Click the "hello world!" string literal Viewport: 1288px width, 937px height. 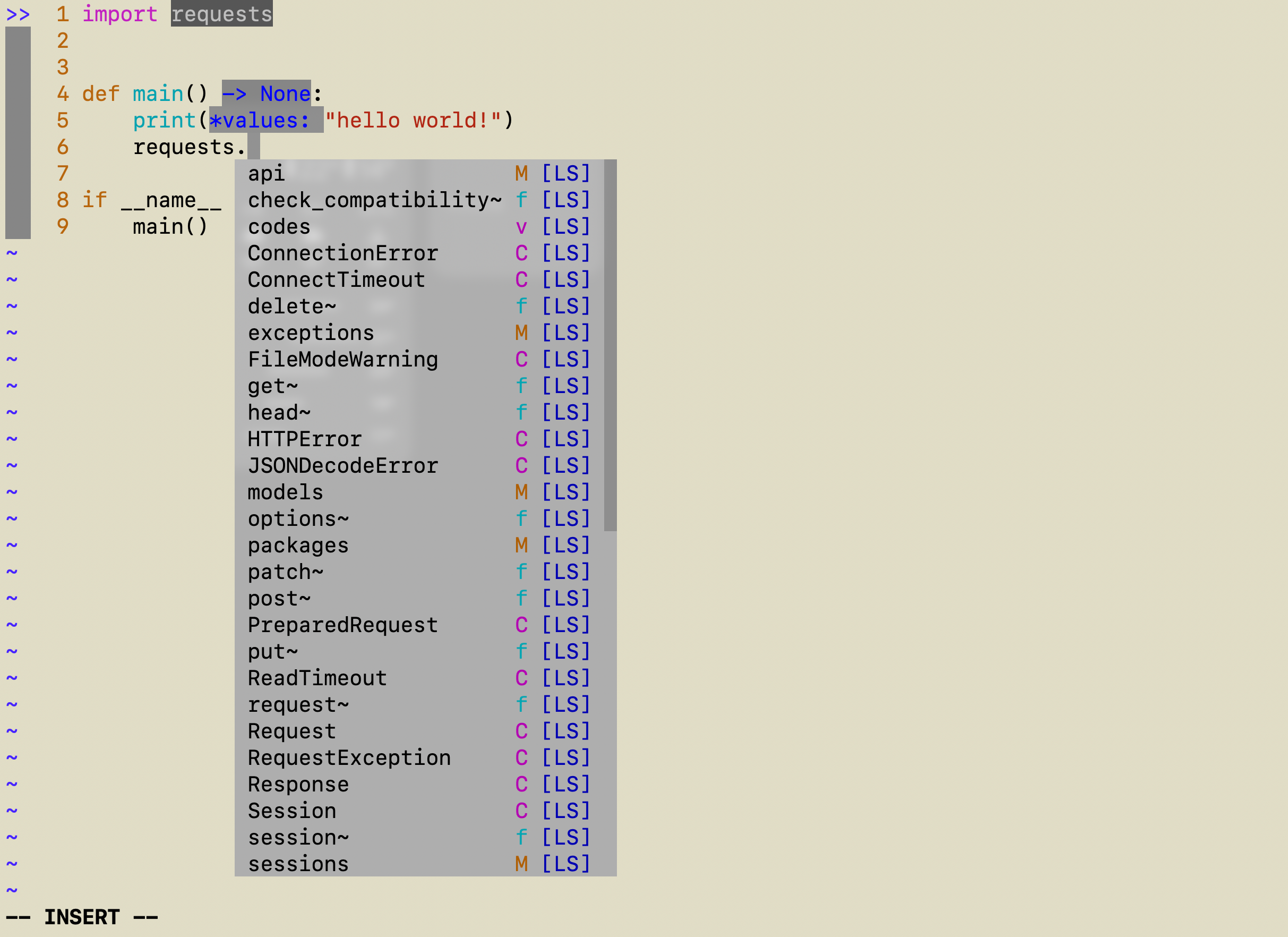413,121
